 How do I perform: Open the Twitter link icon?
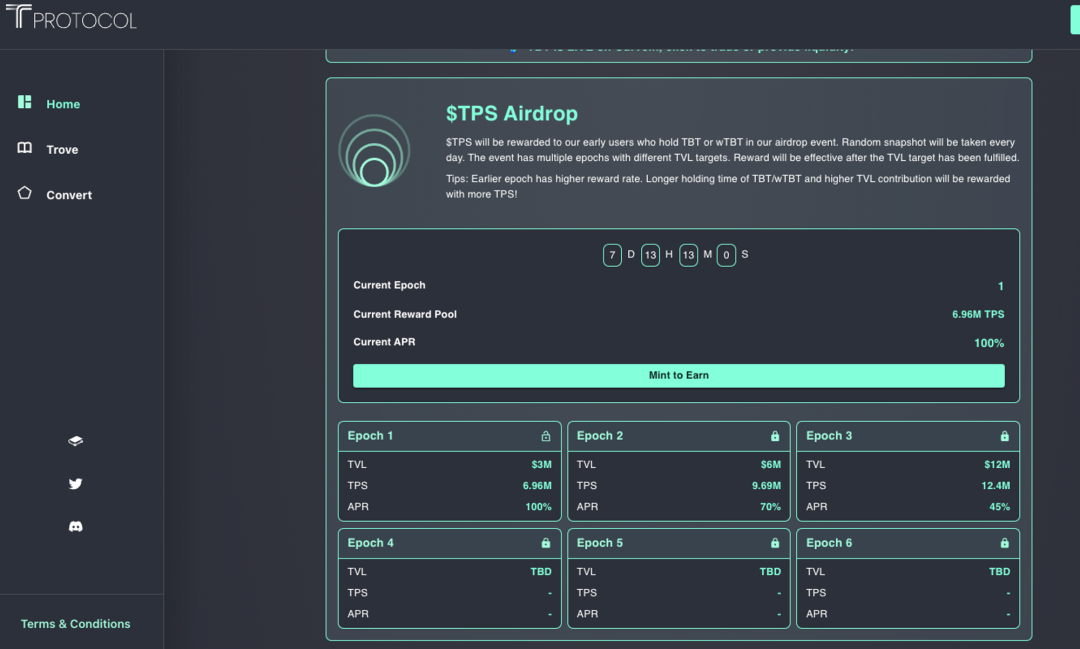75,484
